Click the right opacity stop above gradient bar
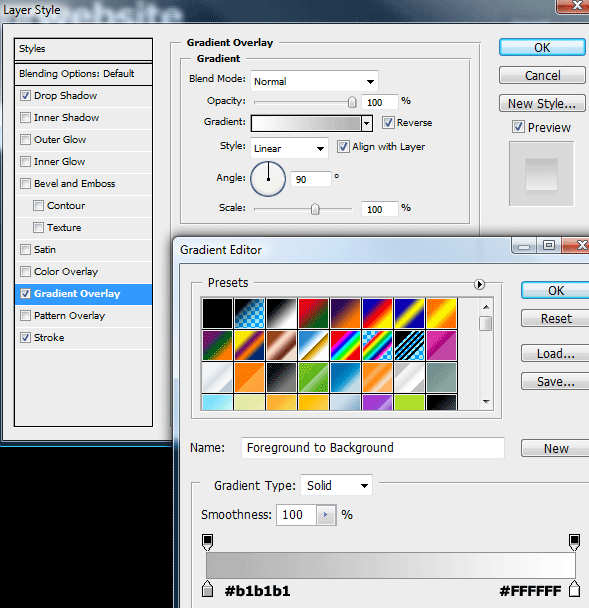 coord(574,542)
